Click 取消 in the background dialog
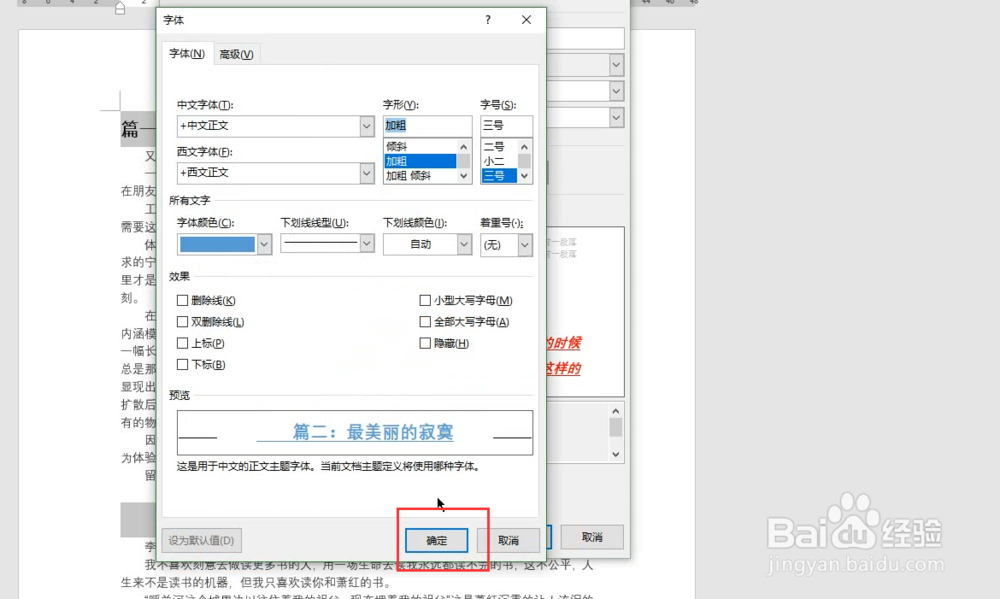Screen dimensions: 1000x599 pyautogui.click(x=592, y=537)
